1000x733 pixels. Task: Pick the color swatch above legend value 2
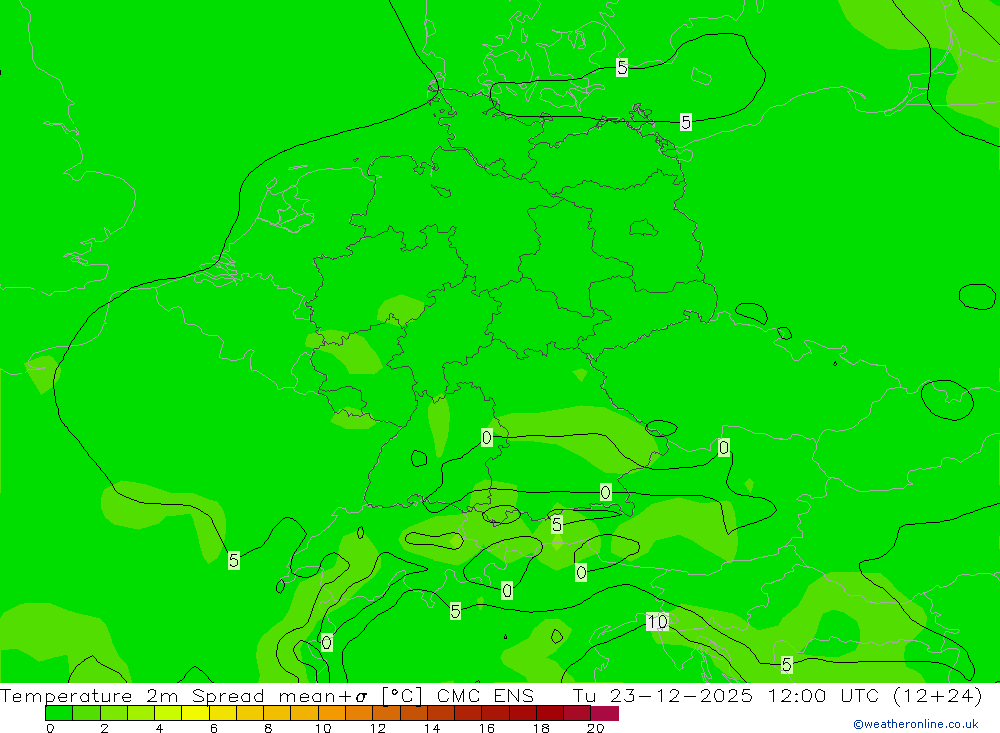(114, 713)
